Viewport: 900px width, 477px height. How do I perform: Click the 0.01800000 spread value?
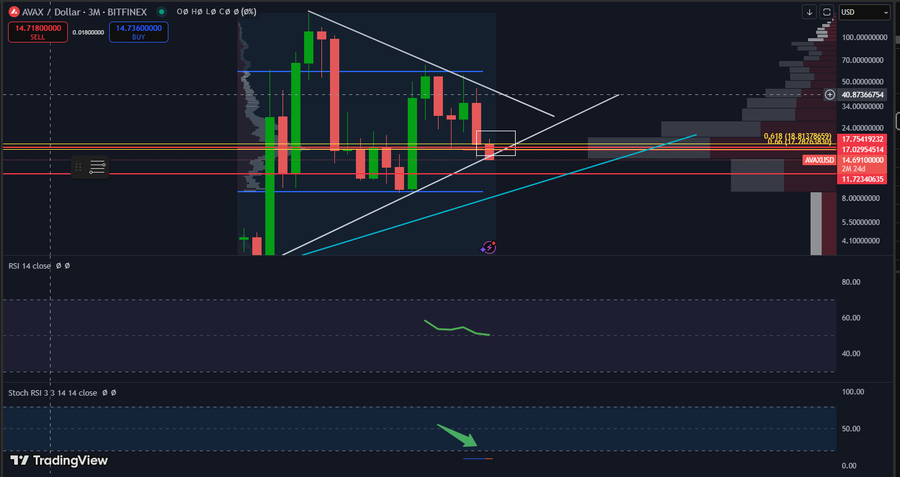(x=88, y=33)
